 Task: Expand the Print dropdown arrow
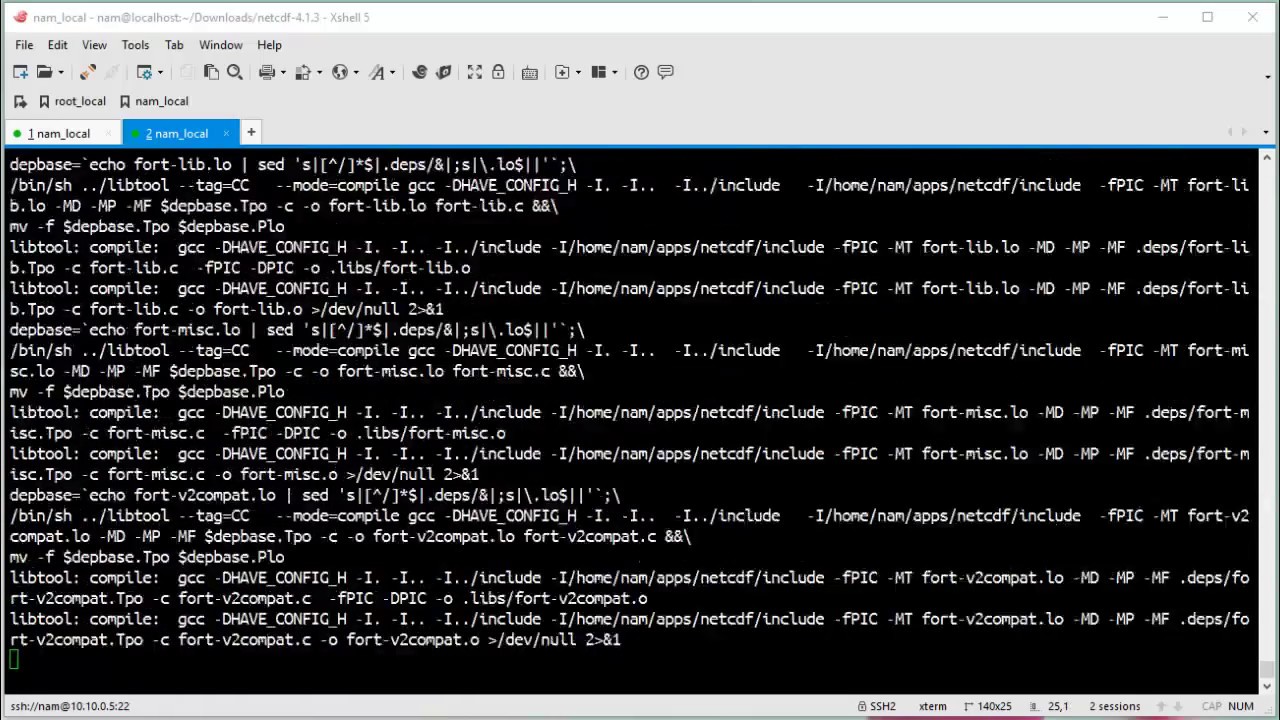tap(283, 72)
